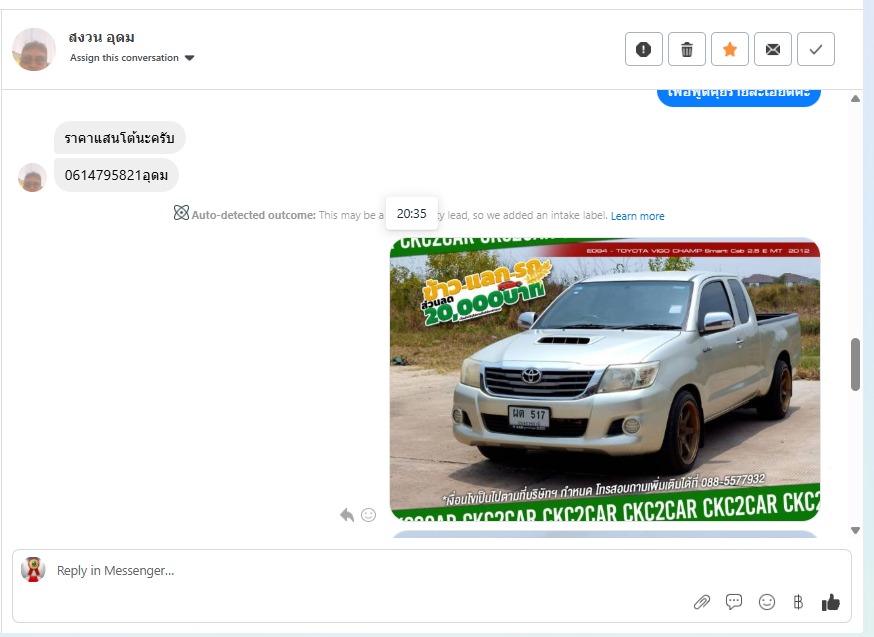Delete conversation using the trash icon
Viewport: 874px width, 637px height.
[687, 49]
